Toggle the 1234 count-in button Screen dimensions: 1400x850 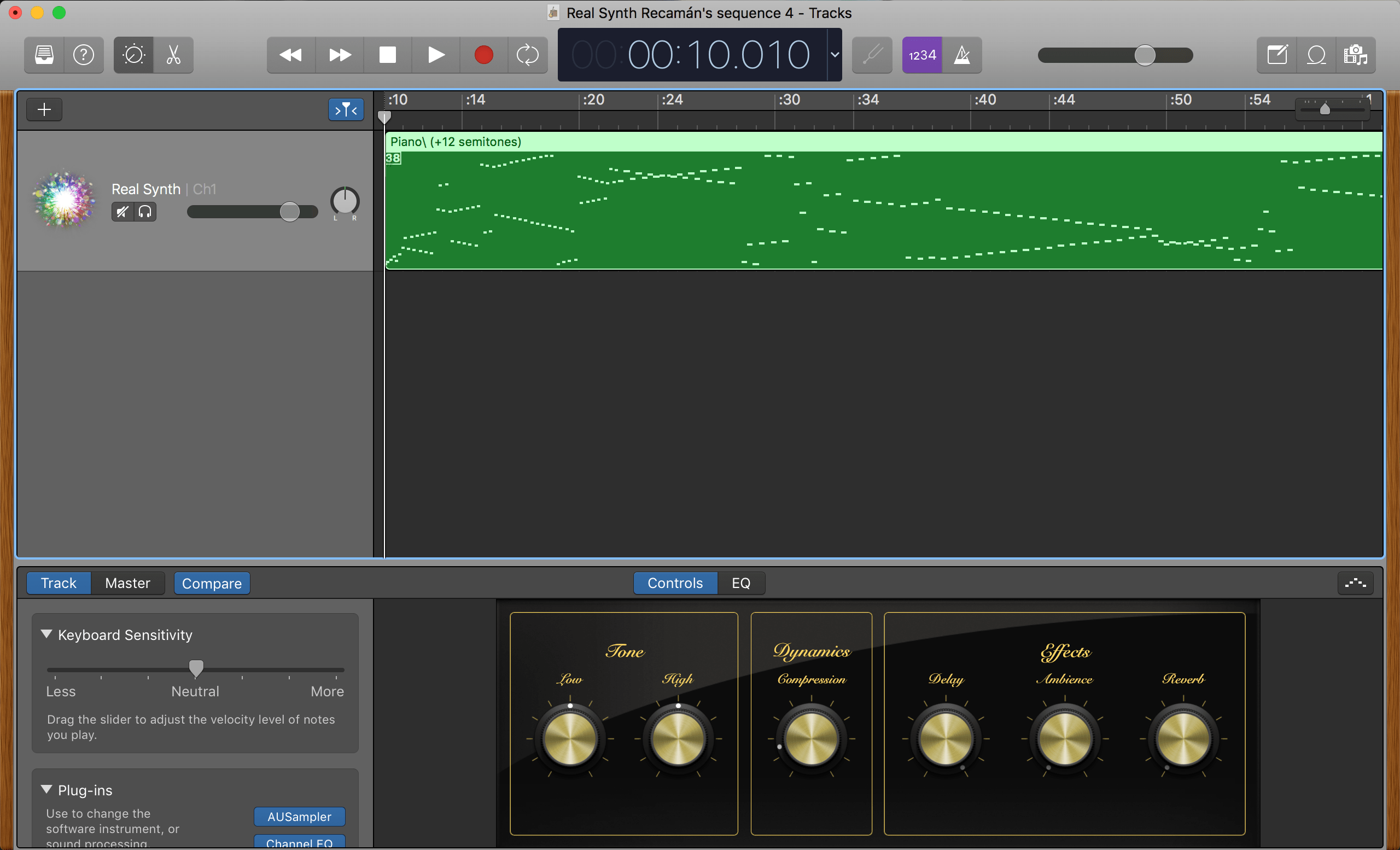coord(921,55)
